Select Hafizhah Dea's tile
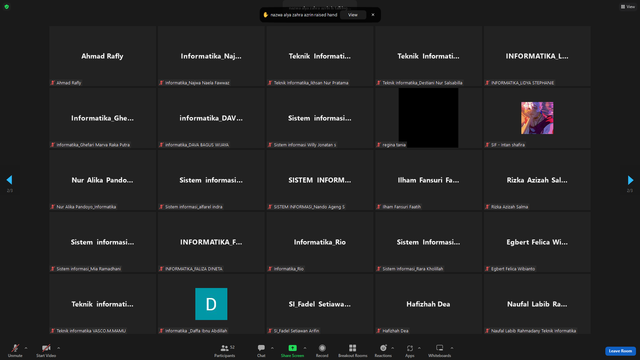 (428, 304)
